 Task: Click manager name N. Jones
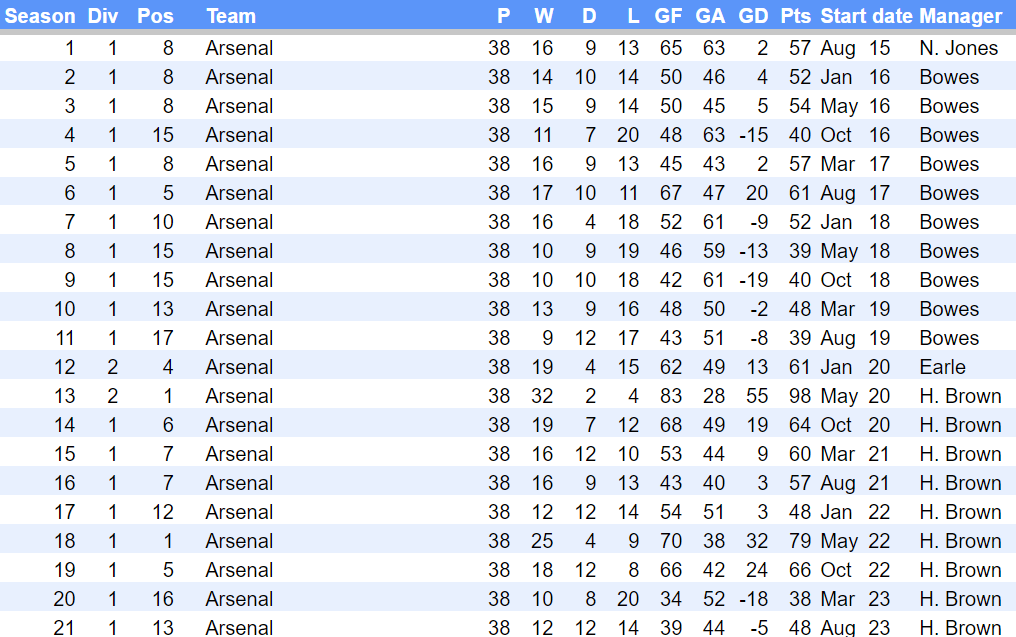coord(958,48)
